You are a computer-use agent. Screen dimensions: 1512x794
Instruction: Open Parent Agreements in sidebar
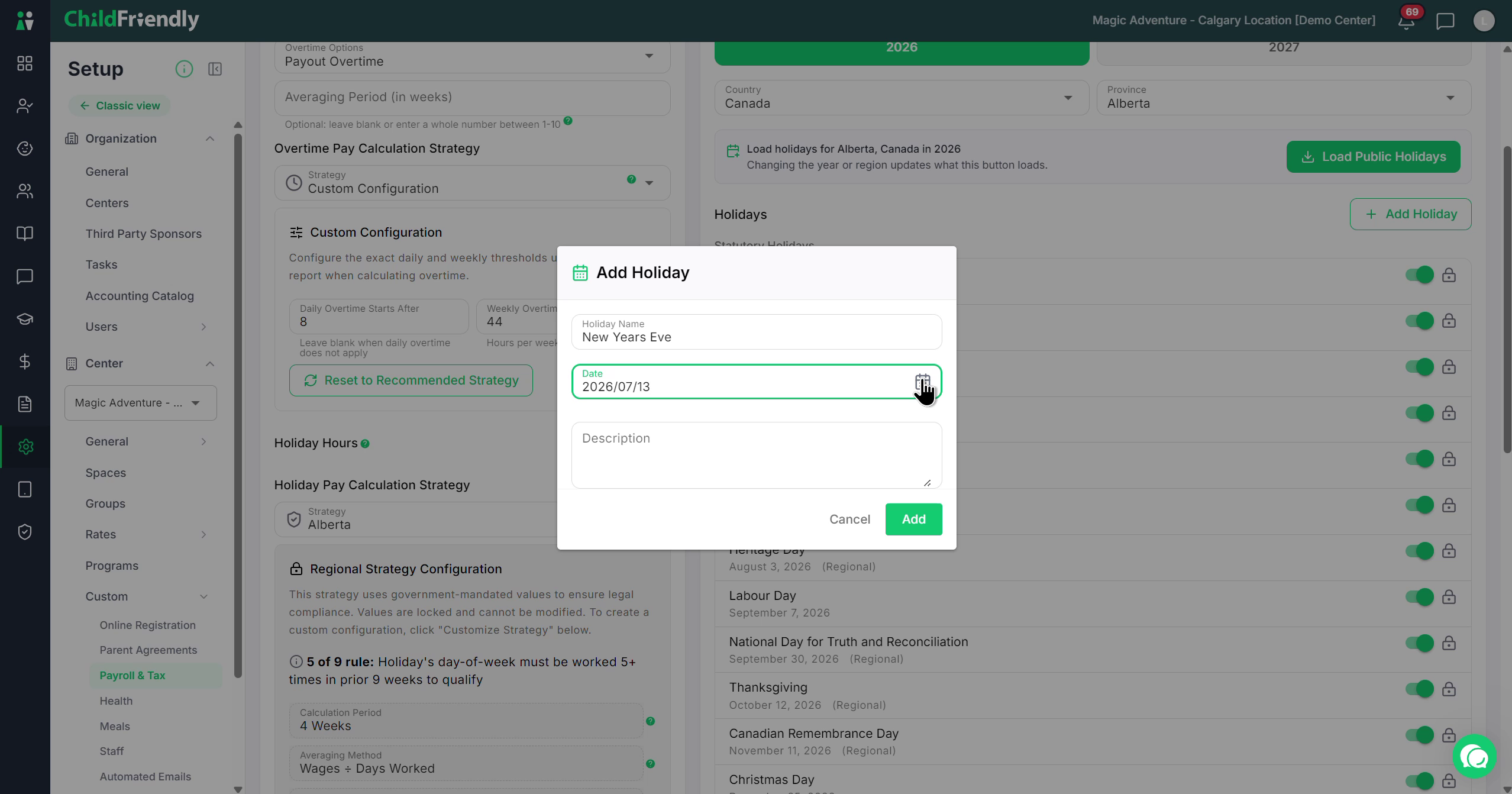click(x=148, y=650)
